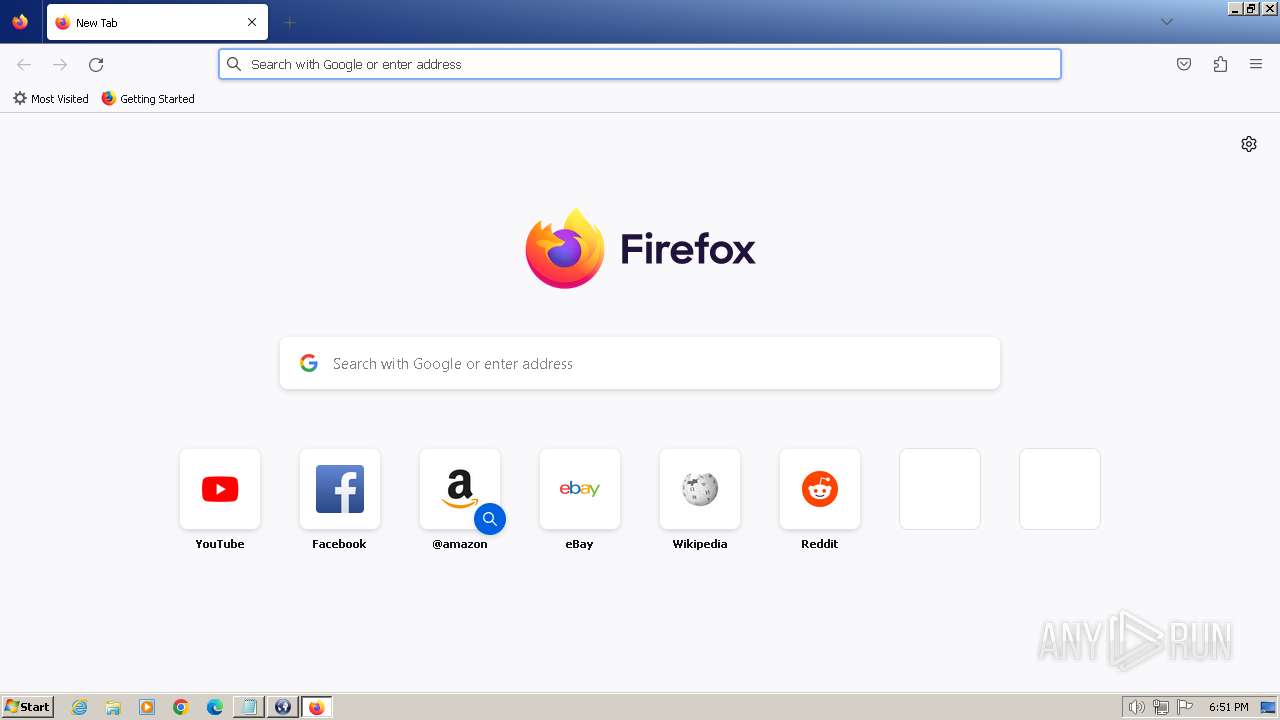Focus the address bar search field
The width and height of the screenshot is (1280, 720).
640,64
